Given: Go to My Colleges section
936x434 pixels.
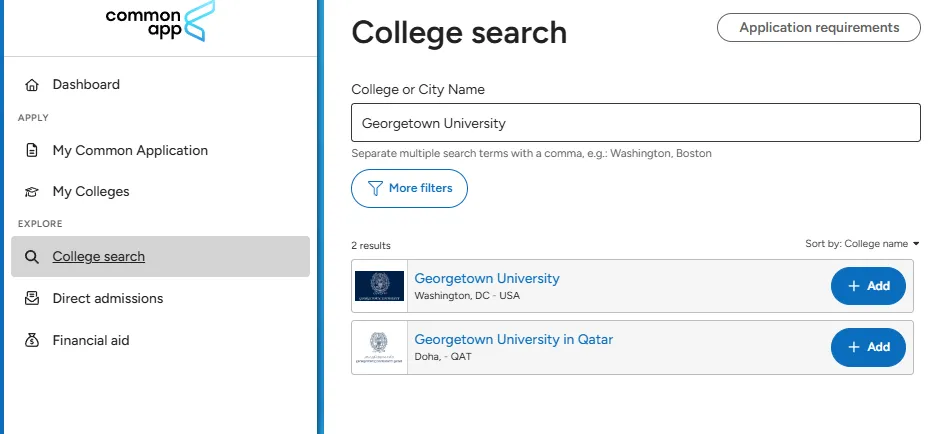Looking at the screenshot, I should pyautogui.click(x=91, y=192).
